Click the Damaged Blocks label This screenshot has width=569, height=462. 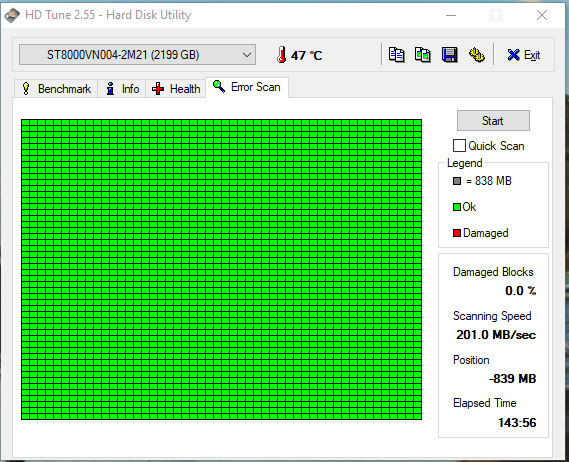(x=493, y=272)
